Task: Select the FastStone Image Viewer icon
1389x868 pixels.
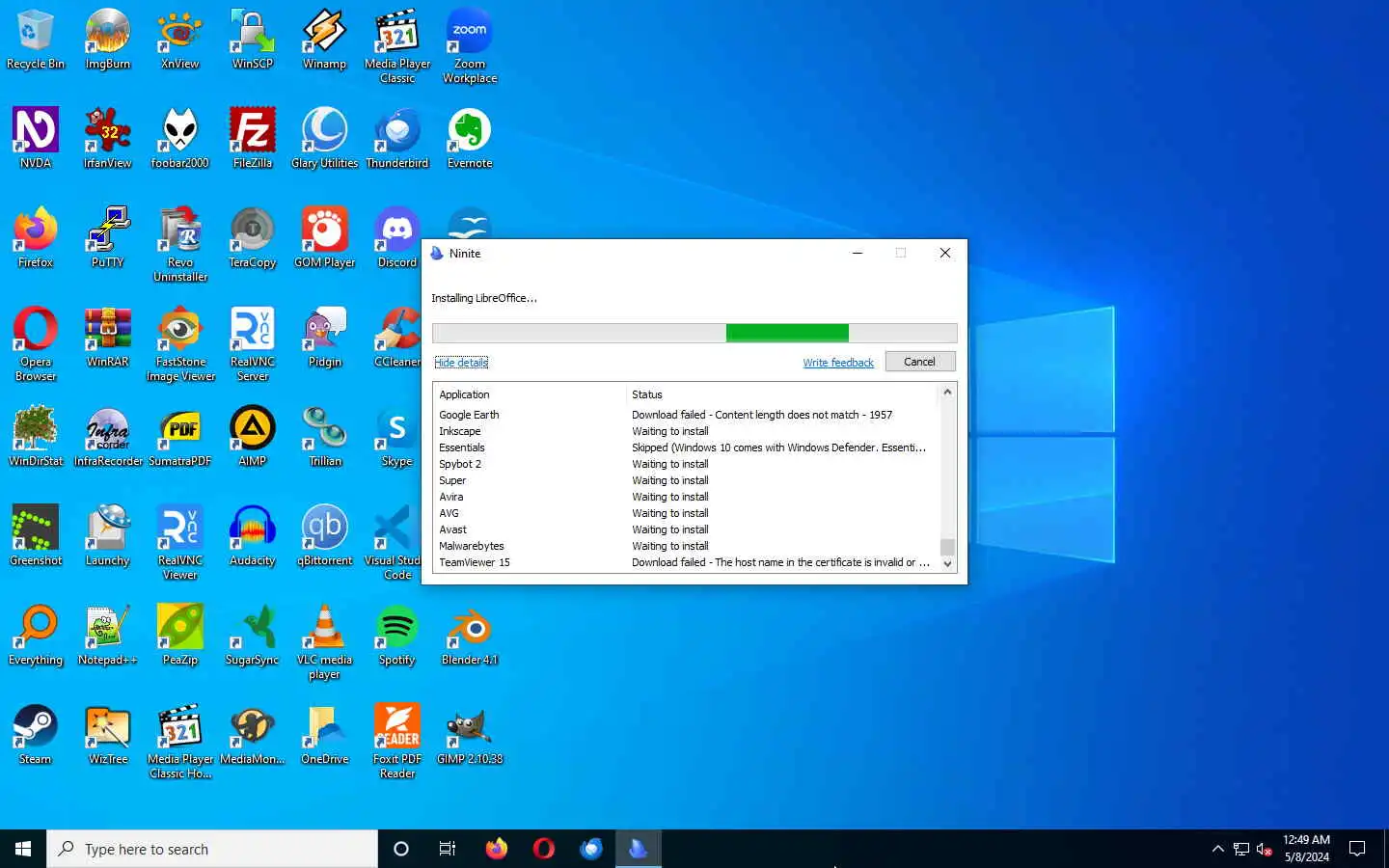Action: coord(179,344)
